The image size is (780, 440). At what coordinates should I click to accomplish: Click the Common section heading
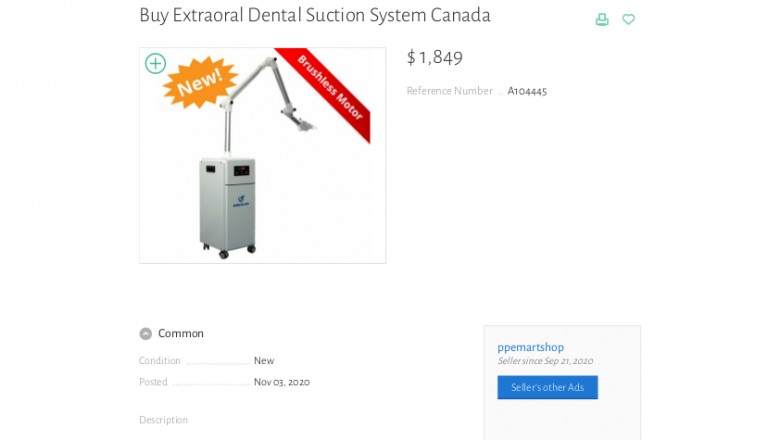point(181,334)
